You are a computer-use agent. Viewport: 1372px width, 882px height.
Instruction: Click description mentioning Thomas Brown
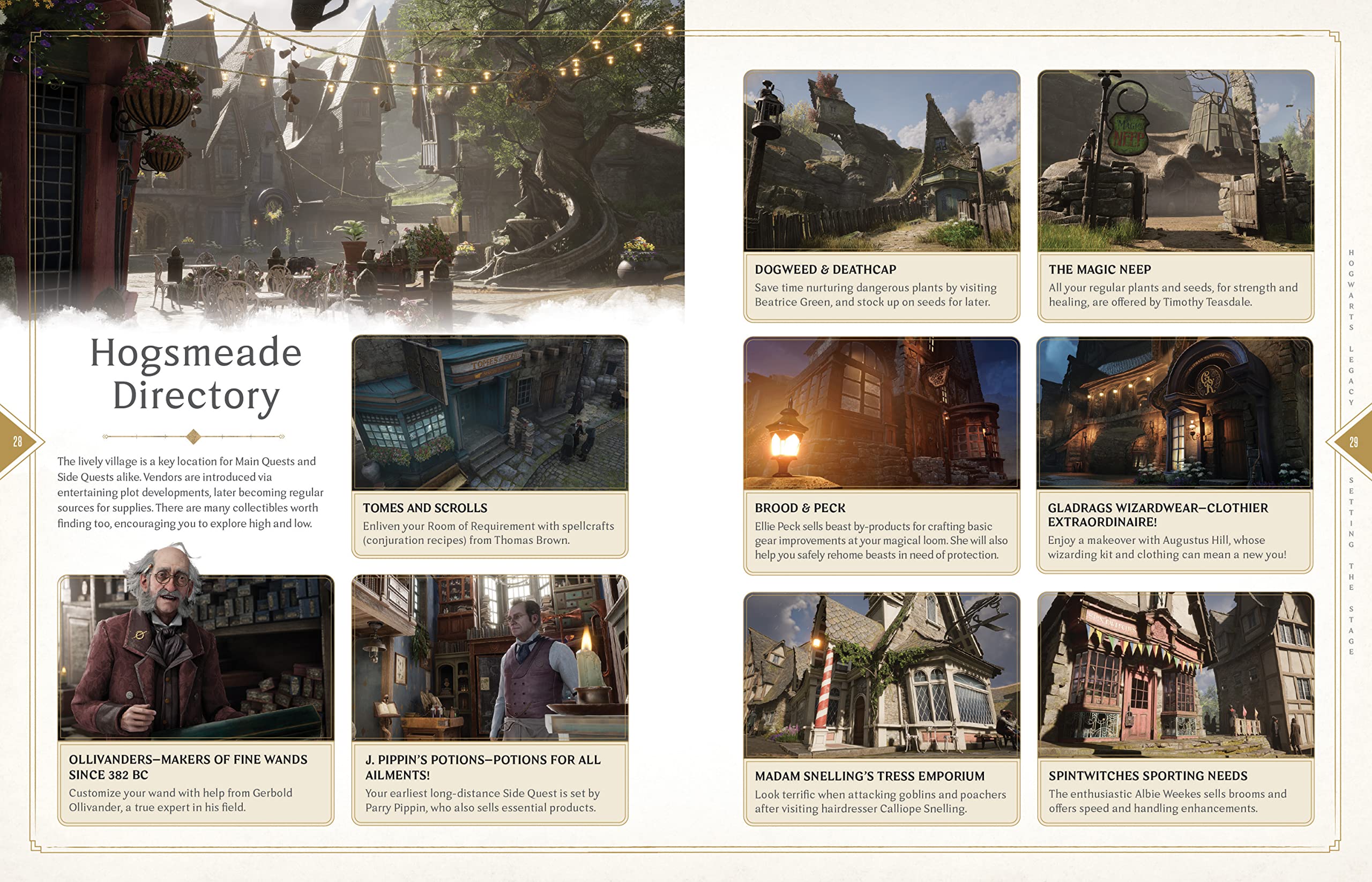(x=488, y=533)
